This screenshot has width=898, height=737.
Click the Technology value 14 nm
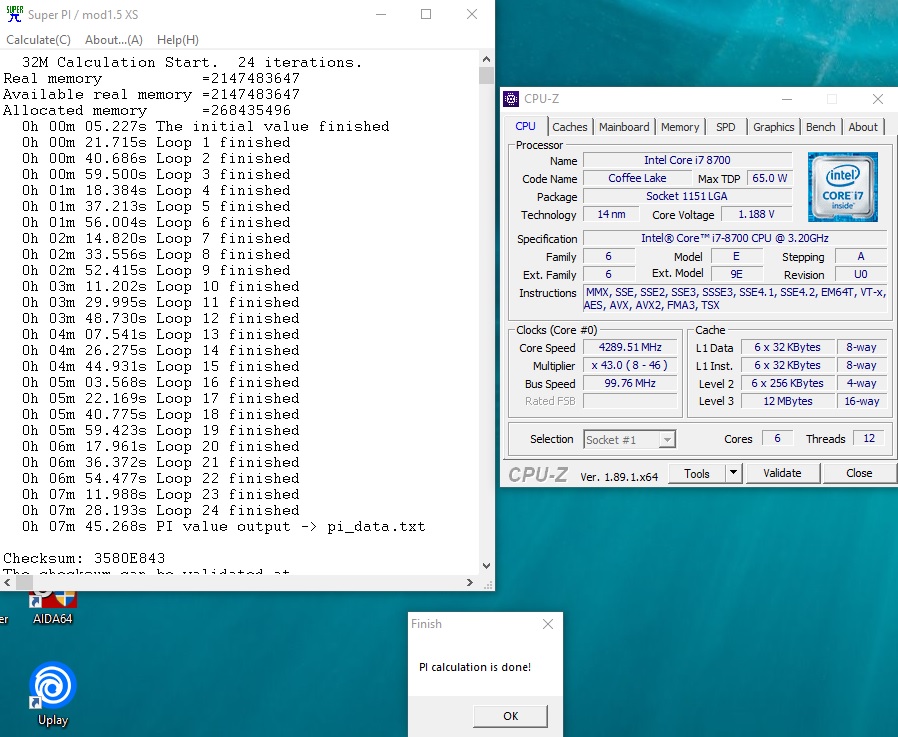point(611,214)
